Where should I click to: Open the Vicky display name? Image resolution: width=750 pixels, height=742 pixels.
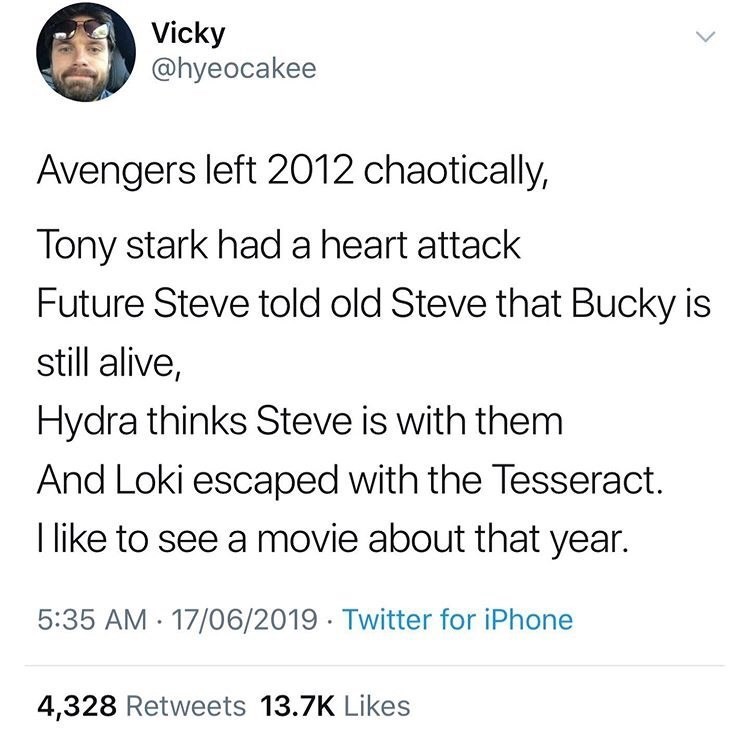click(189, 33)
